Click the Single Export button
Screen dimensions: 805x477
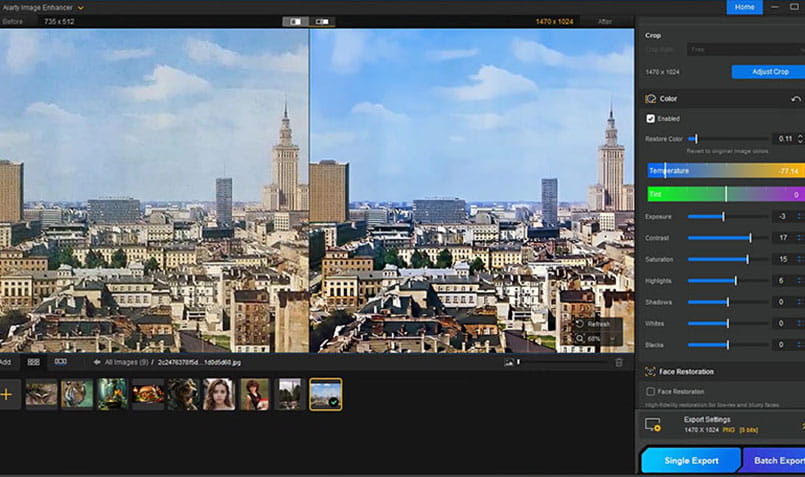(690, 461)
